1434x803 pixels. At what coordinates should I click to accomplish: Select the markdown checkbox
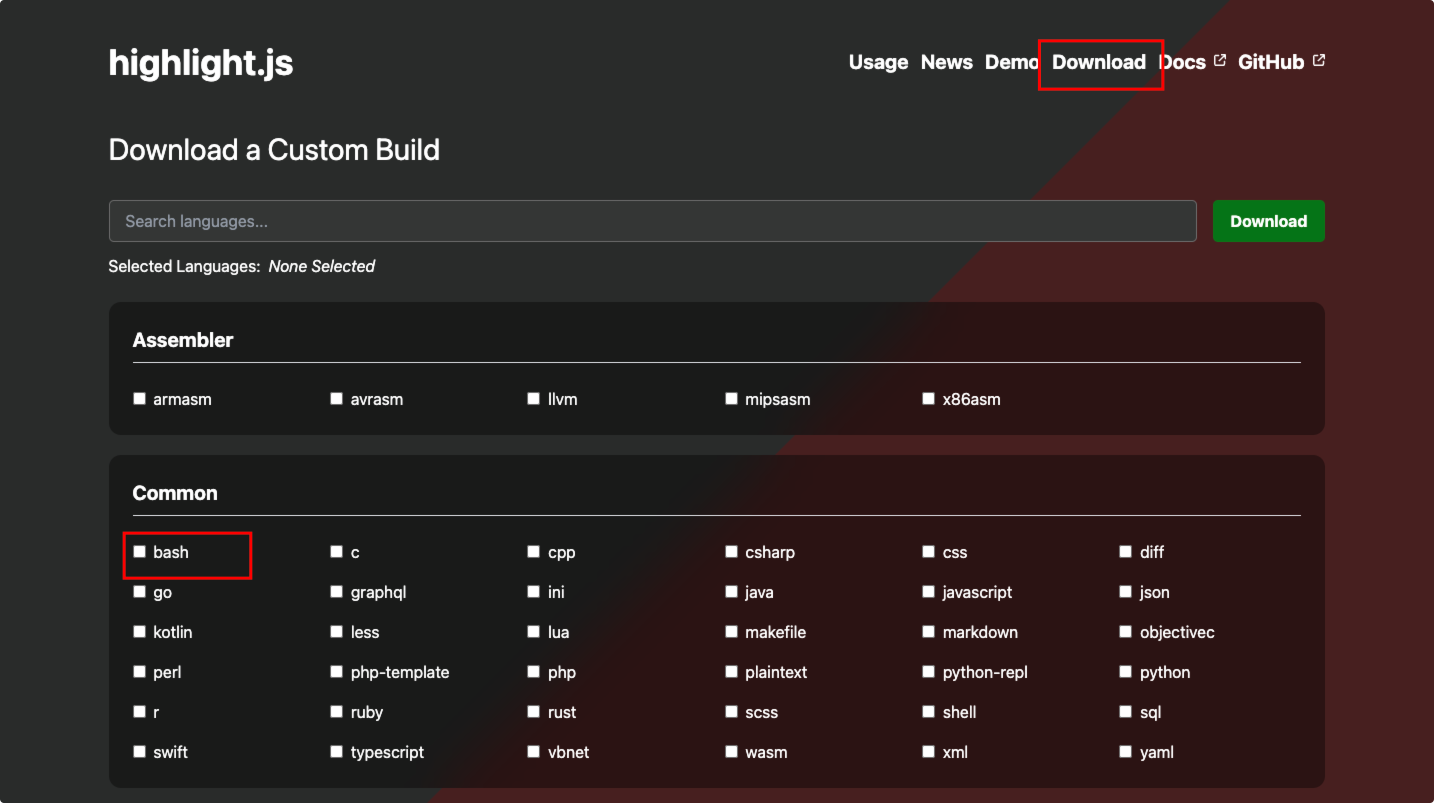tap(929, 632)
